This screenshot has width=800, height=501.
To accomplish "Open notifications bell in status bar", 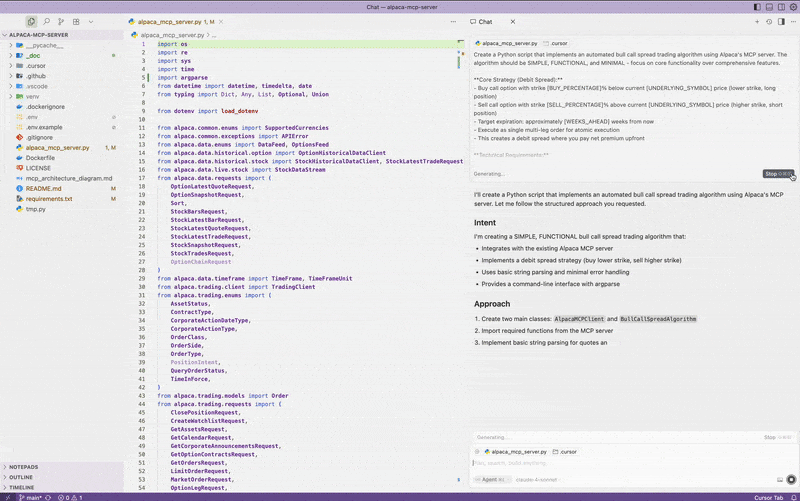I will [793, 497].
